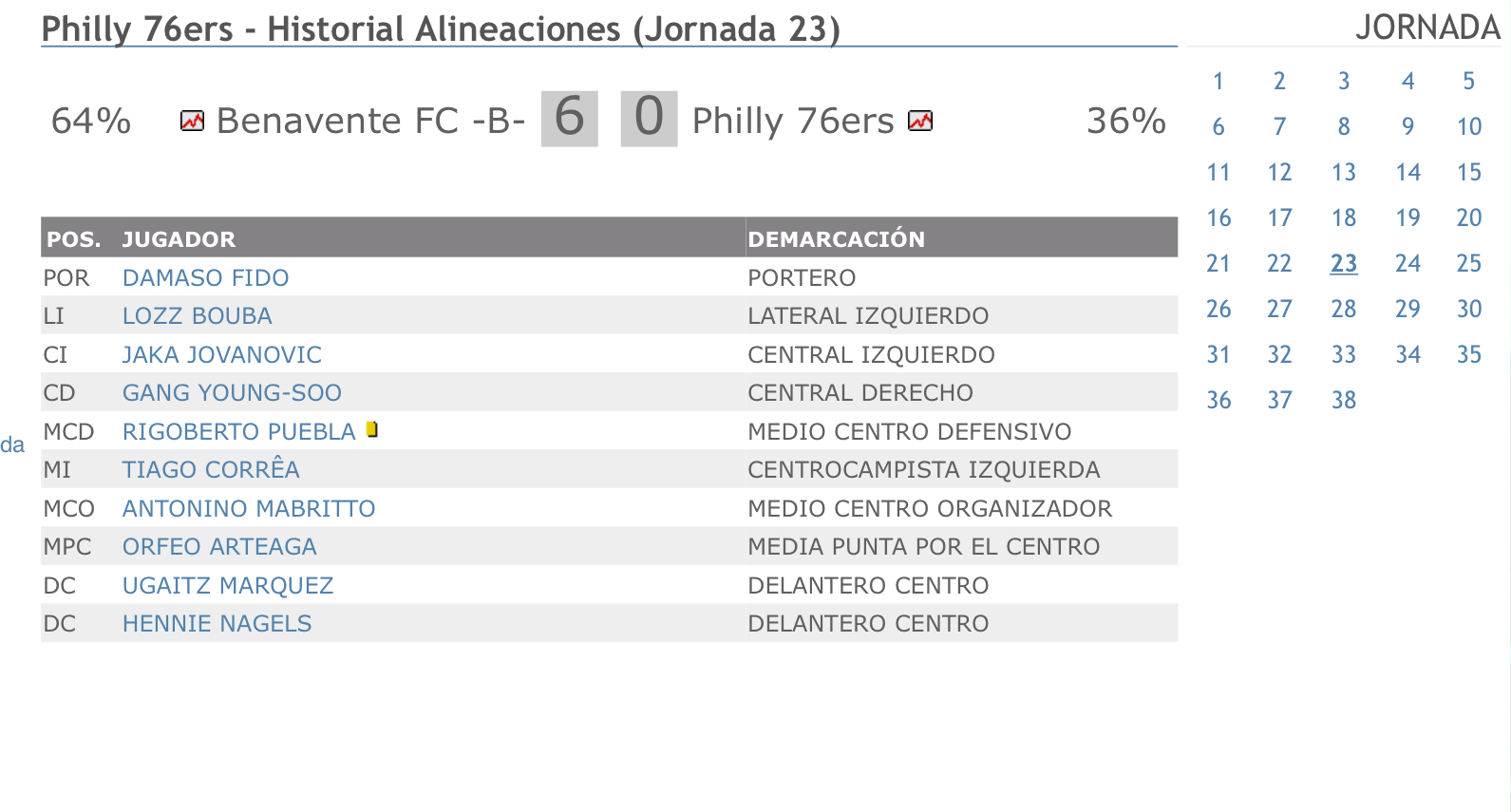Click the Benavente FC -B- team name
This screenshot has width=1511, height=812.
[x=370, y=121]
